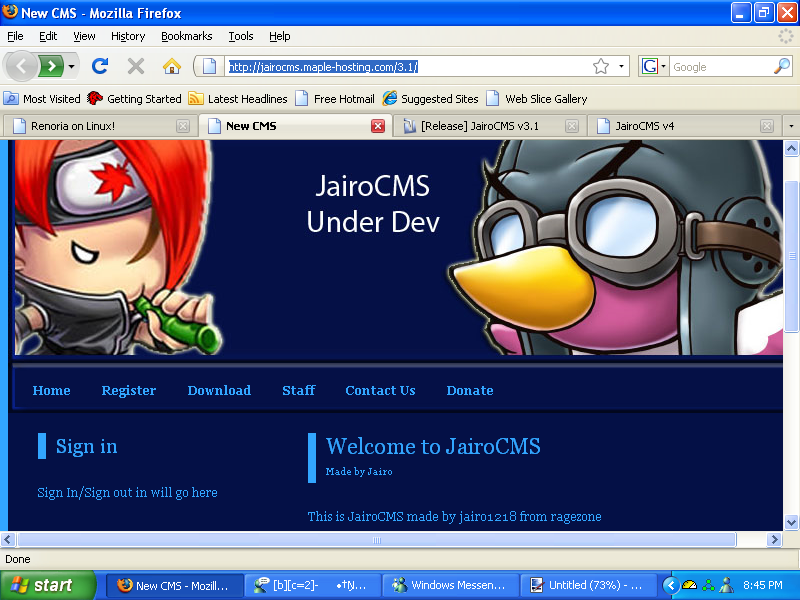800x600 pixels.
Task: Open the Register page link
Action: click(129, 390)
